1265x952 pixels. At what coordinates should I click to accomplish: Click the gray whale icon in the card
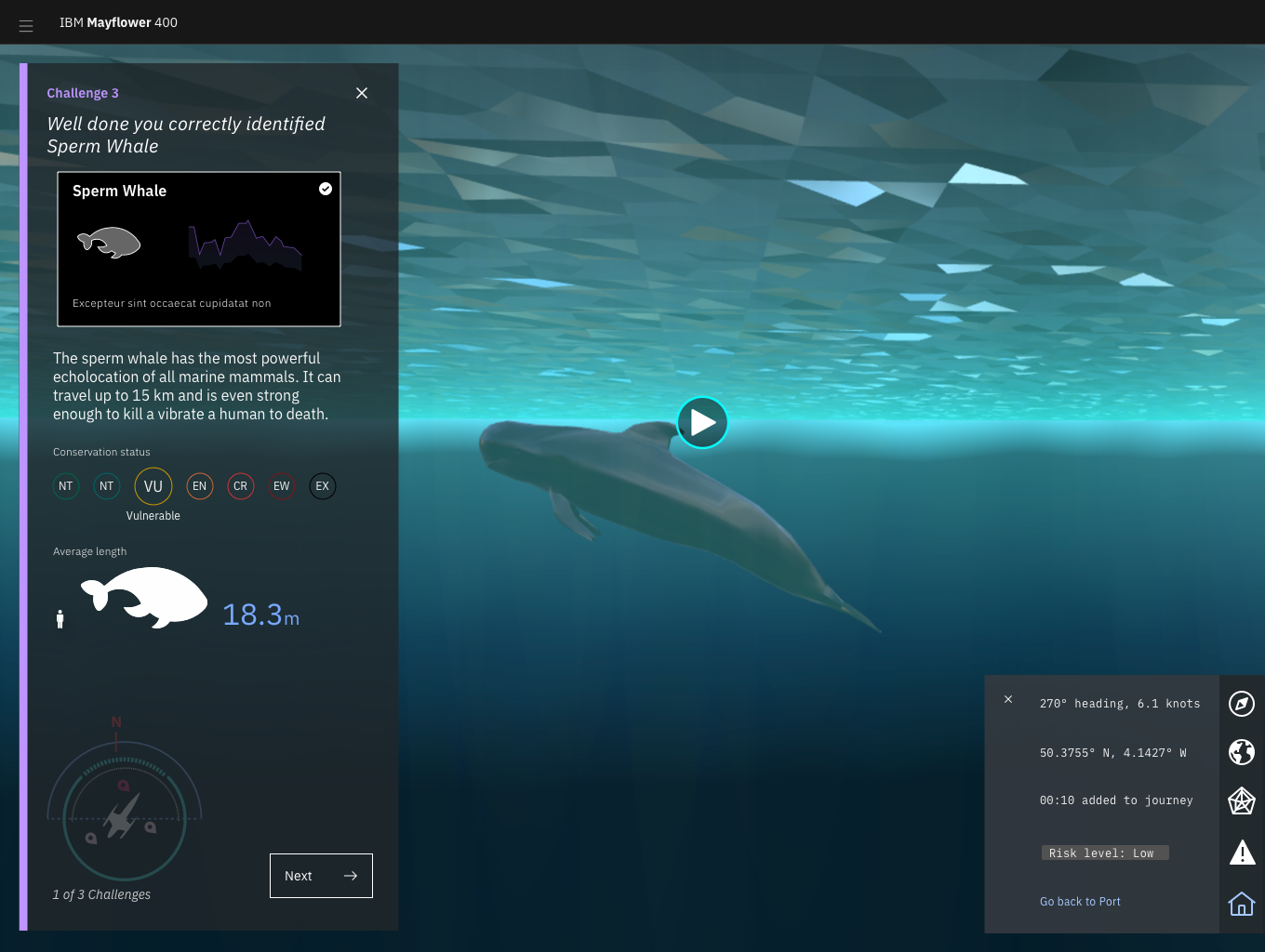(109, 243)
